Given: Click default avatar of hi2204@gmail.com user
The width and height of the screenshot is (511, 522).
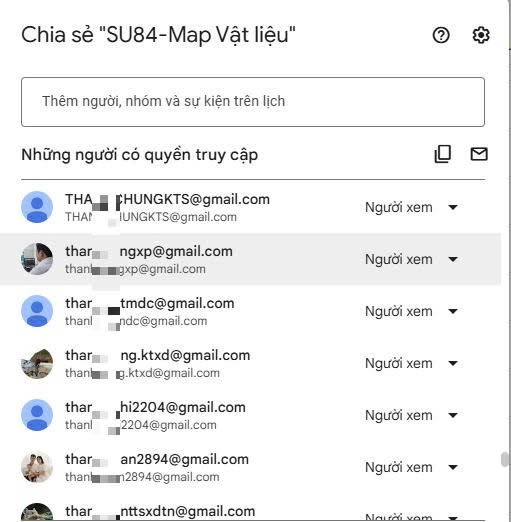Looking at the screenshot, I should [x=37, y=415].
